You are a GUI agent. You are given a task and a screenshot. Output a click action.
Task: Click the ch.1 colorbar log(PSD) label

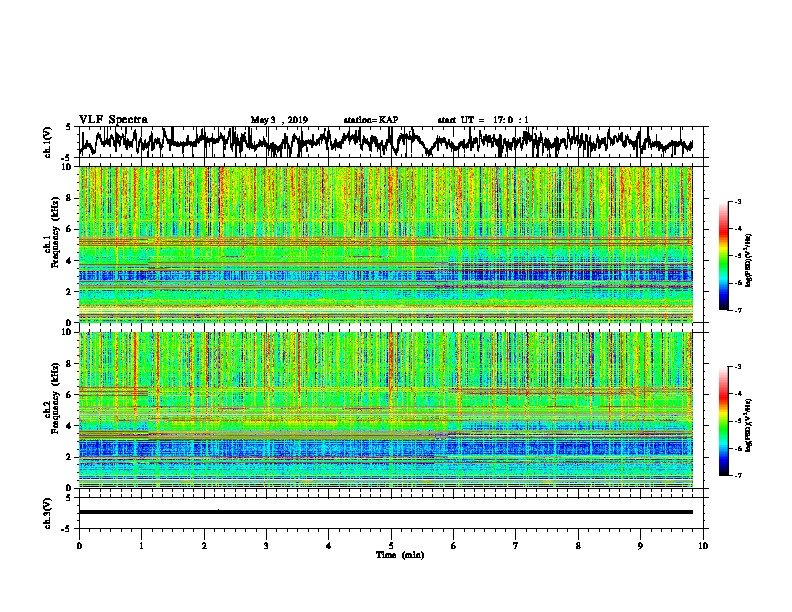(748, 260)
